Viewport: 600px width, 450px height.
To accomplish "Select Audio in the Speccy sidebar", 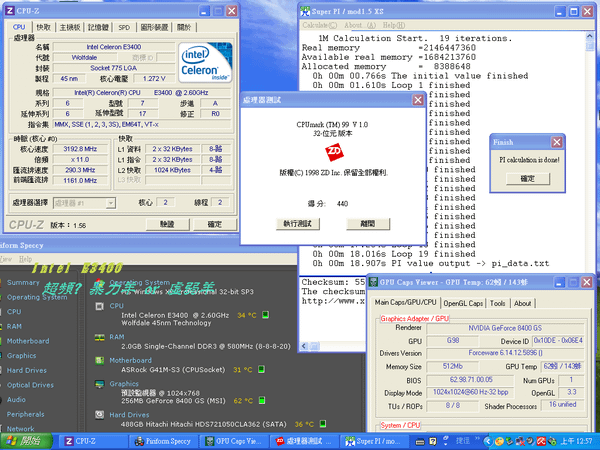I will click(16, 399).
